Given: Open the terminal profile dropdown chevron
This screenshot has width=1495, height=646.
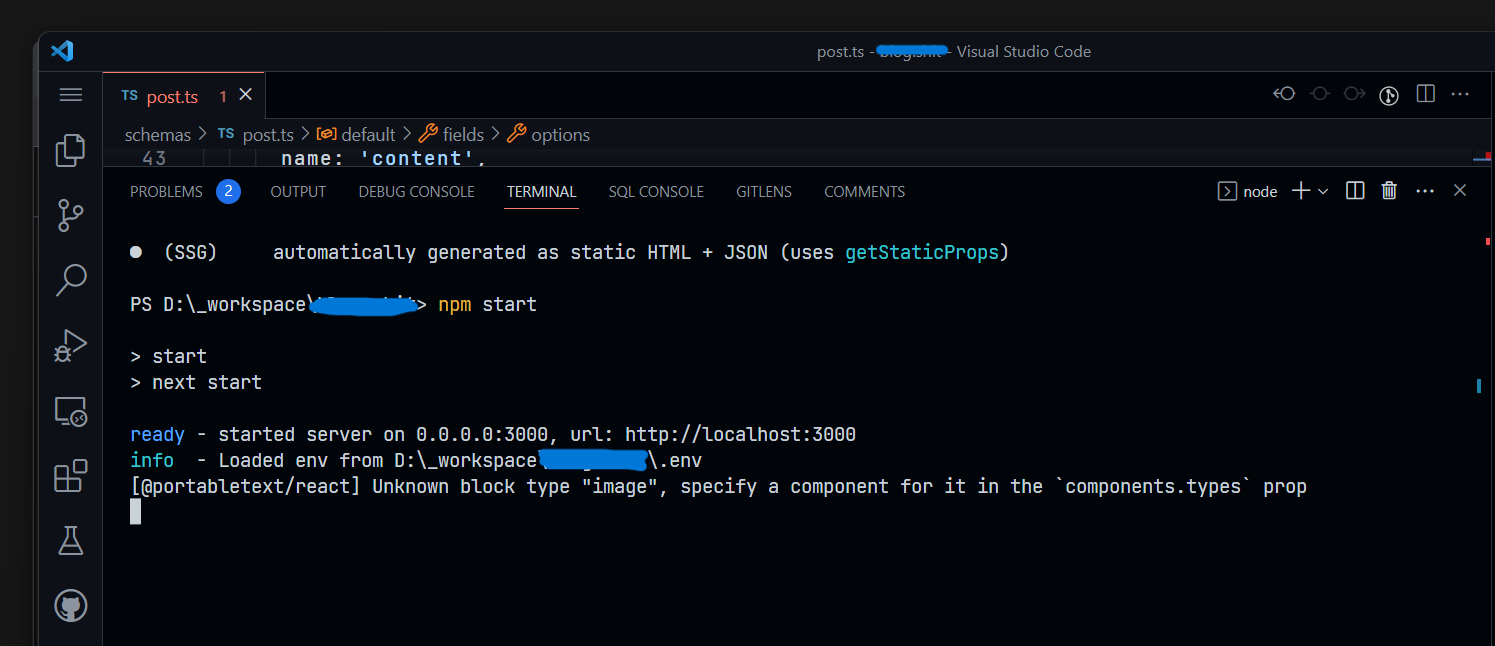Looking at the screenshot, I should click(x=1320, y=190).
